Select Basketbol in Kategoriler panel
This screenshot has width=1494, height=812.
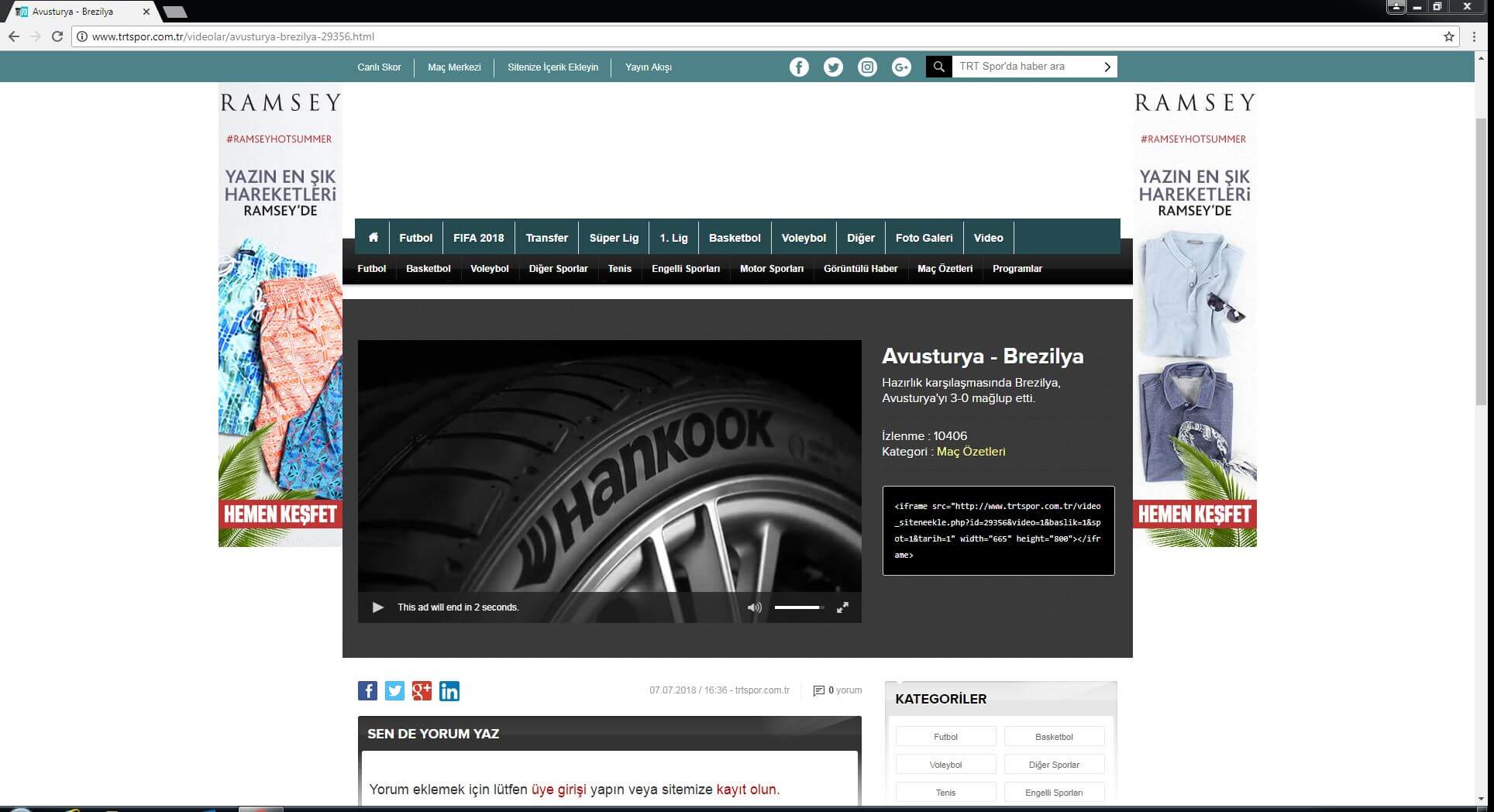coord(1054,737)
